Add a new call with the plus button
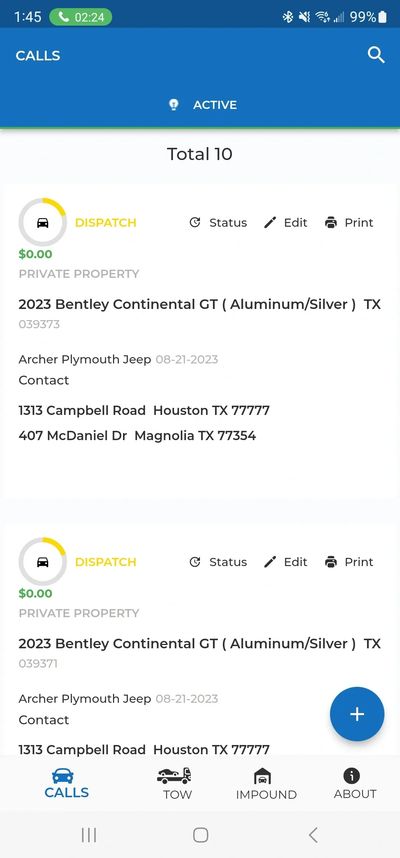 [357, 714]
